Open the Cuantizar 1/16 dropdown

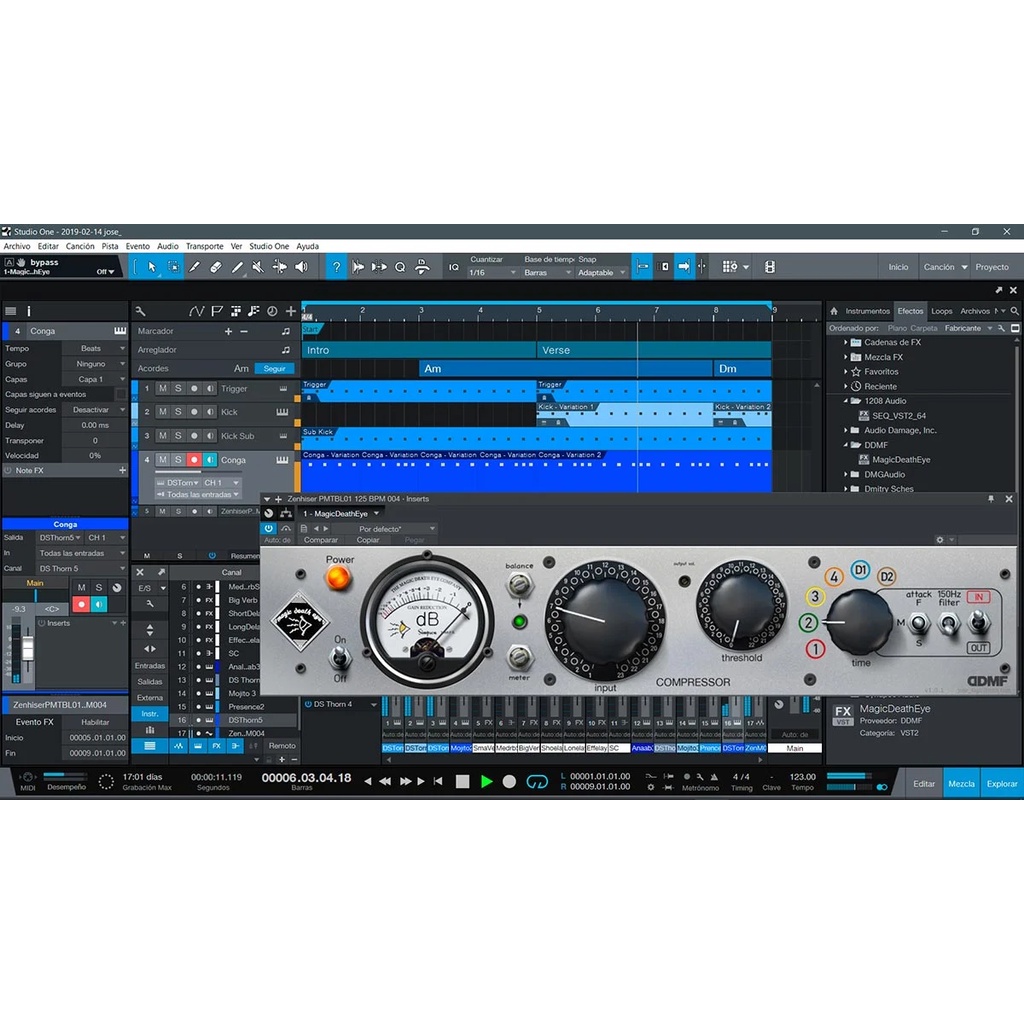coord(492,273)
